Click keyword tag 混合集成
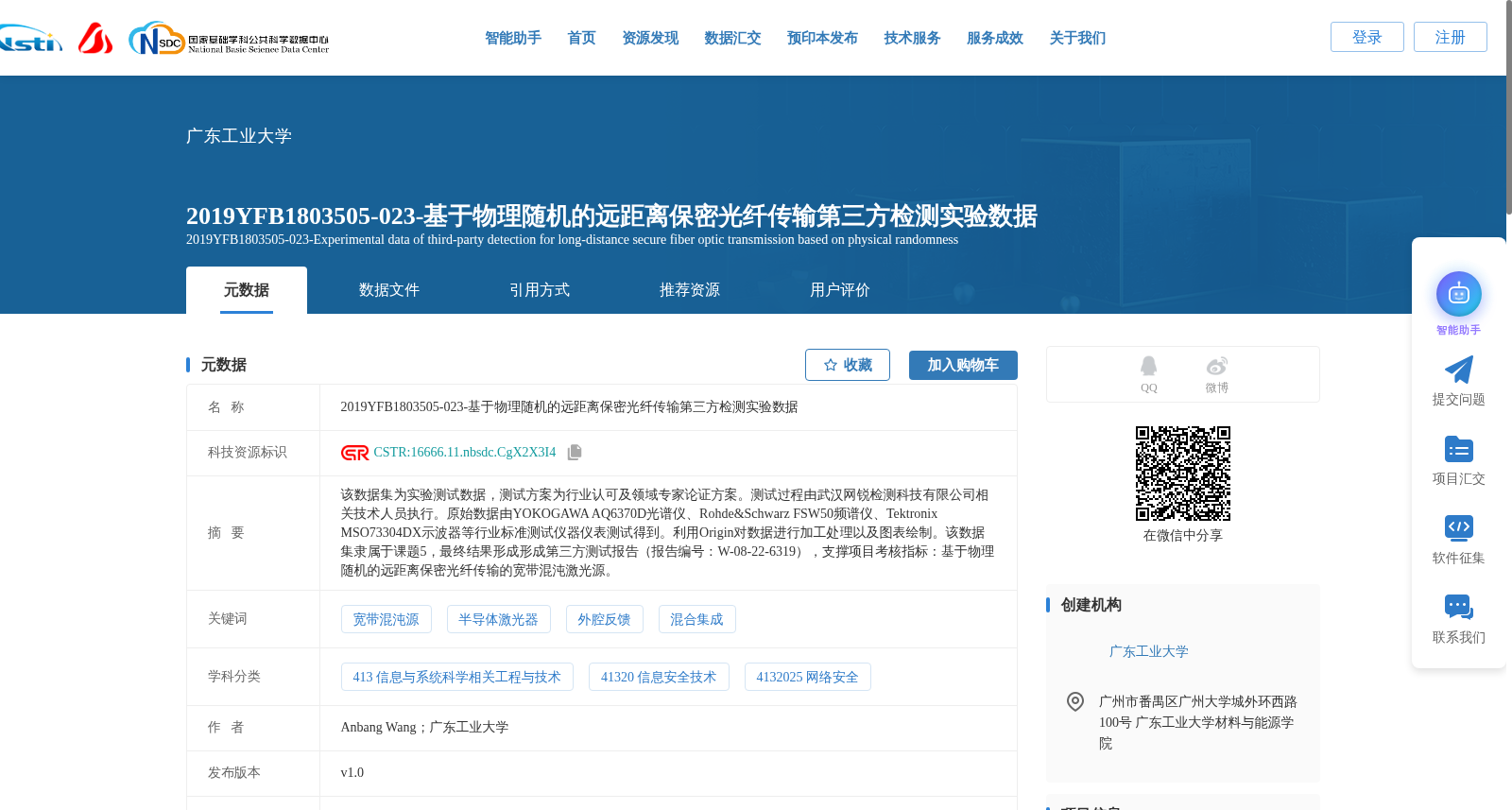Screen dimensions: 1512x810 click(x=697, y=619)
